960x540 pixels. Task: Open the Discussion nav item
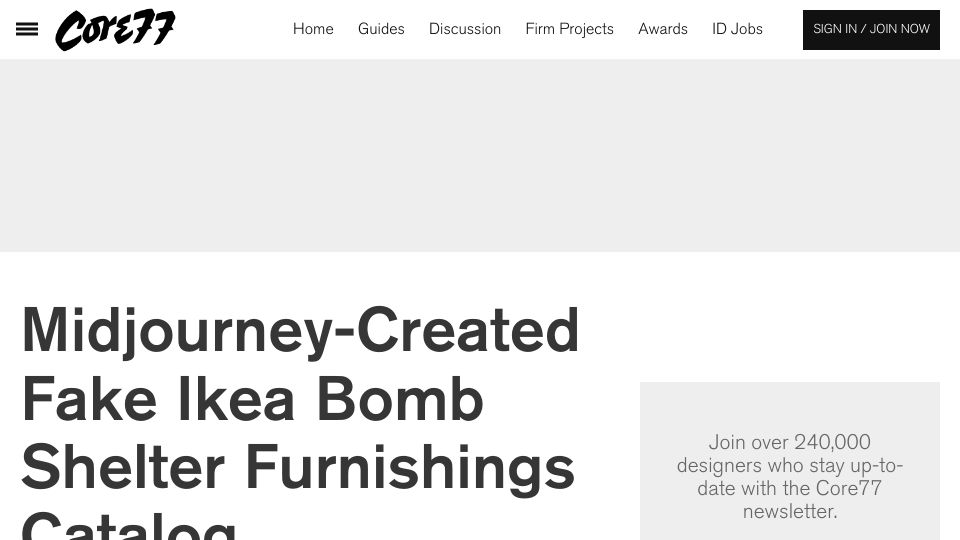pos(465,29)
